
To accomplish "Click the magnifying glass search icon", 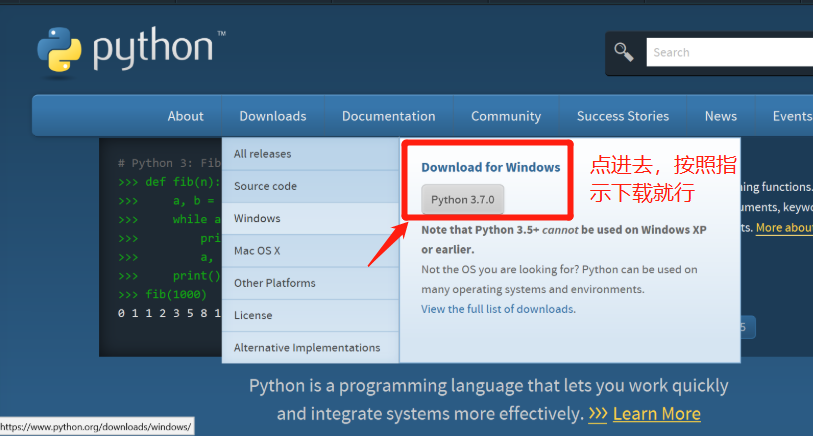I will point(624,52).
